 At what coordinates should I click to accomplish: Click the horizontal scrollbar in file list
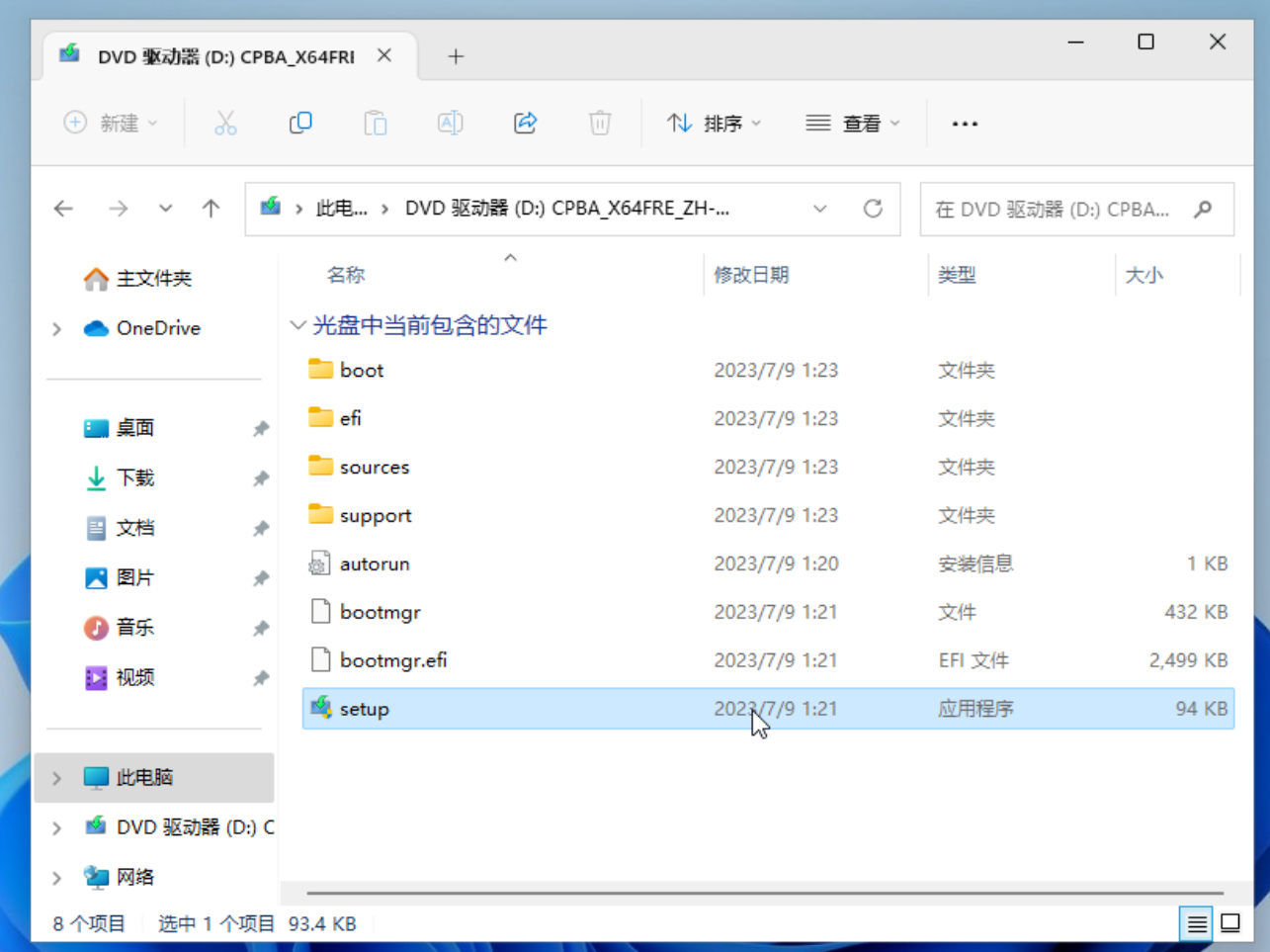point(765,893)
